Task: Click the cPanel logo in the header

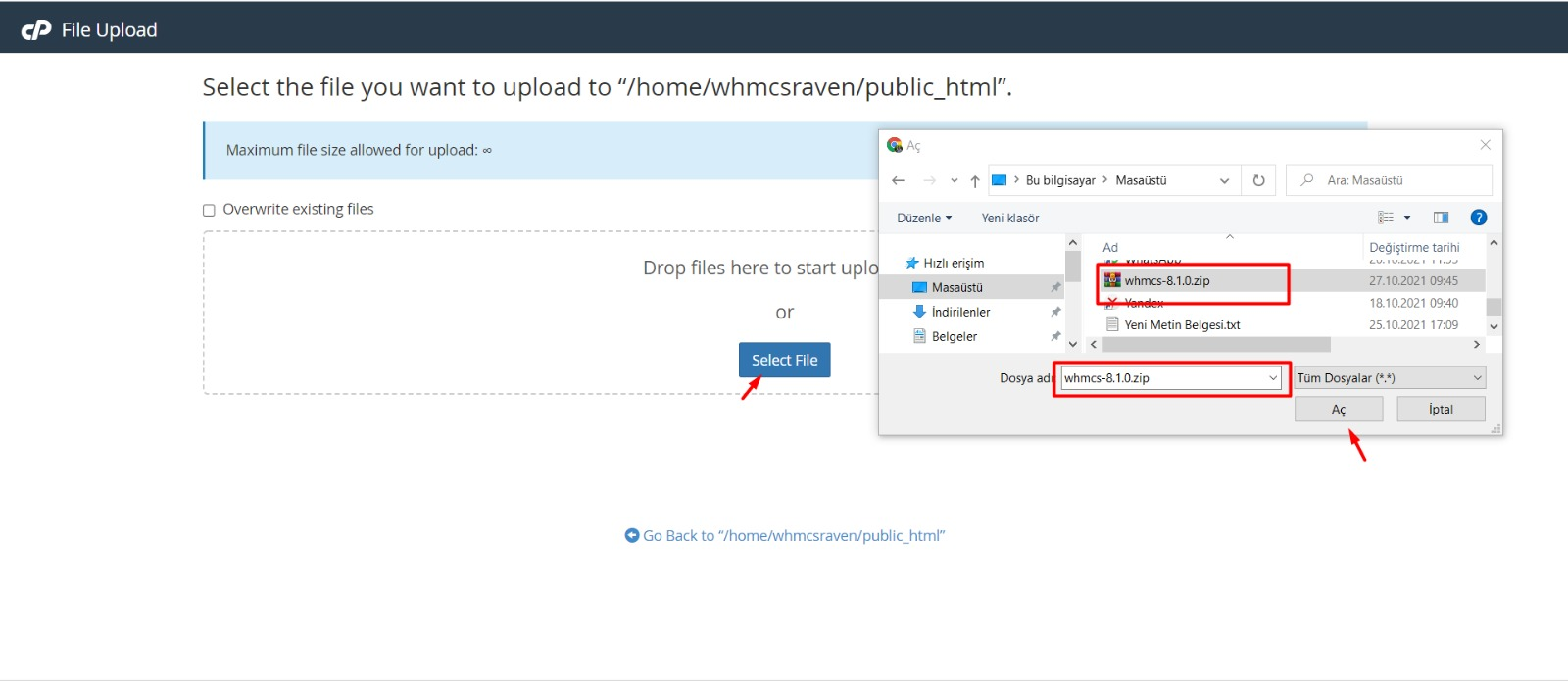Action: (x=36, y=30)
